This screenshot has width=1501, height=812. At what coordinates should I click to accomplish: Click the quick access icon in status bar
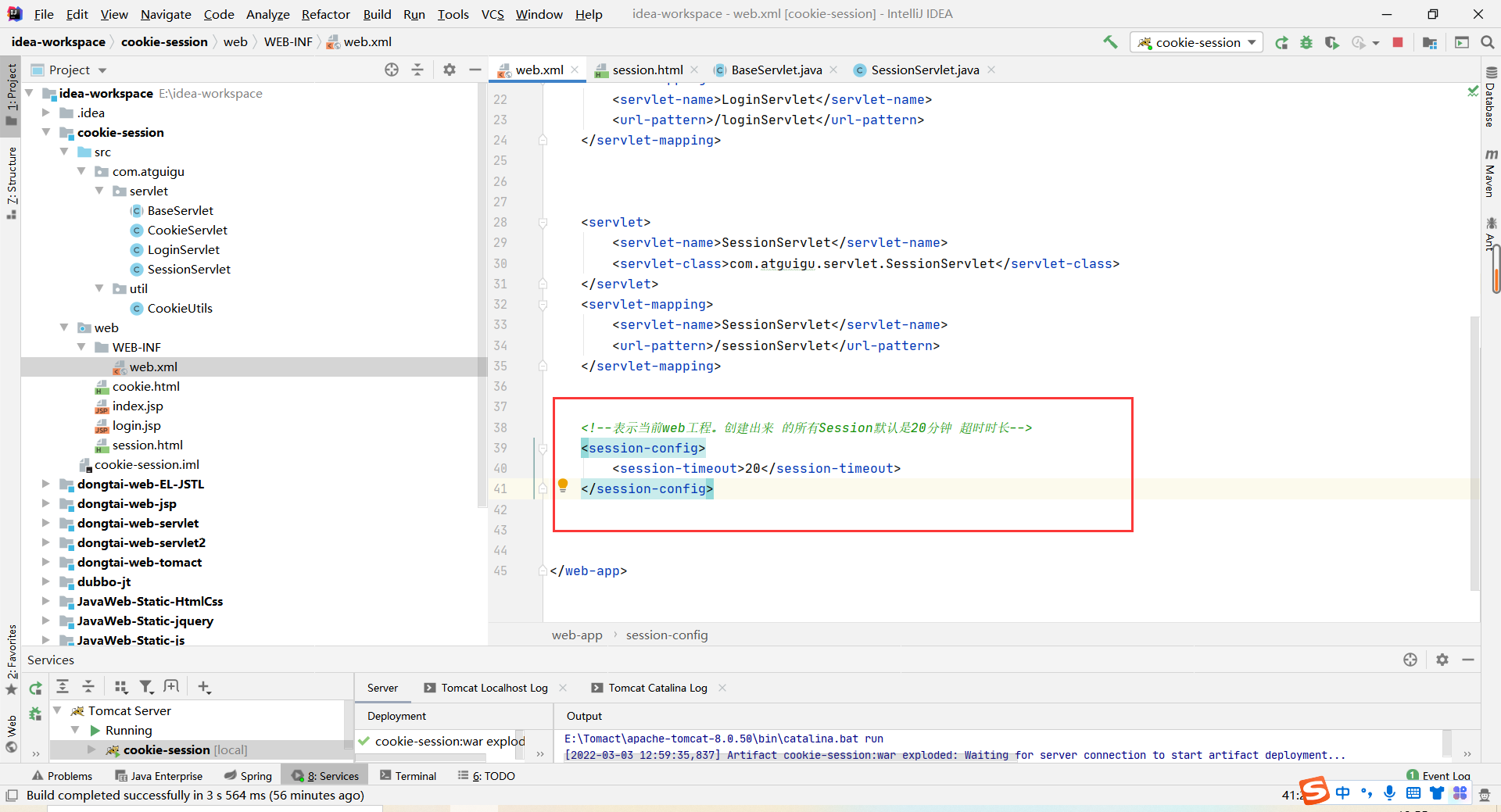pyautogui.click(x=12, y=796)
